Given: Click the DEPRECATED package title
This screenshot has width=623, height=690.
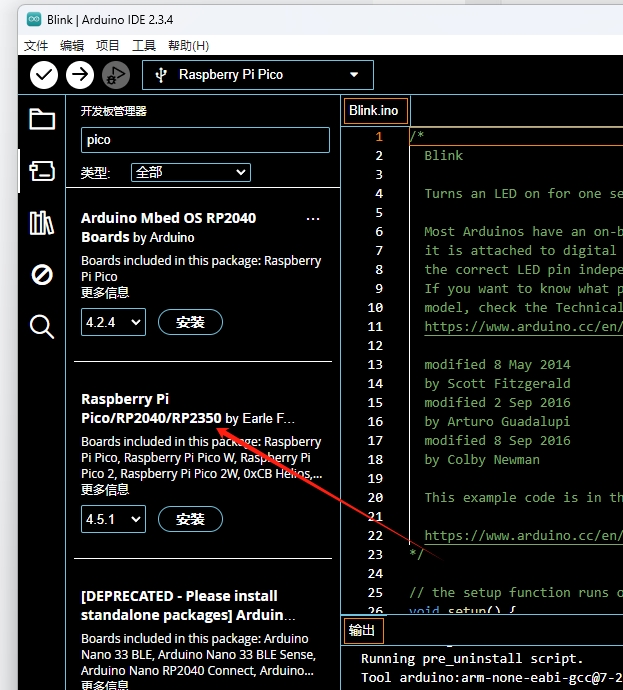Looking at the screenshot, I should [187, 605].
